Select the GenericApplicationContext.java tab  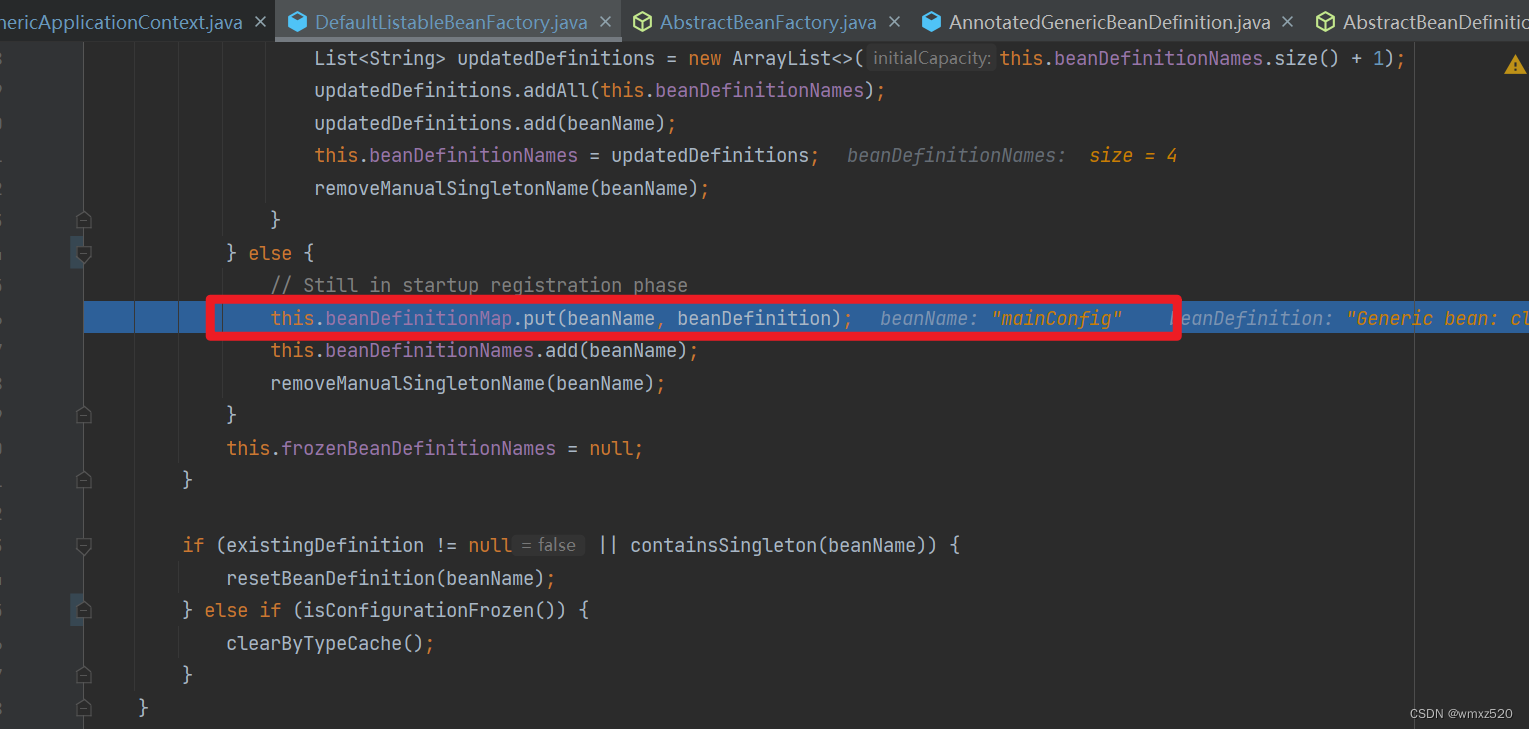(x=121, y=22)
